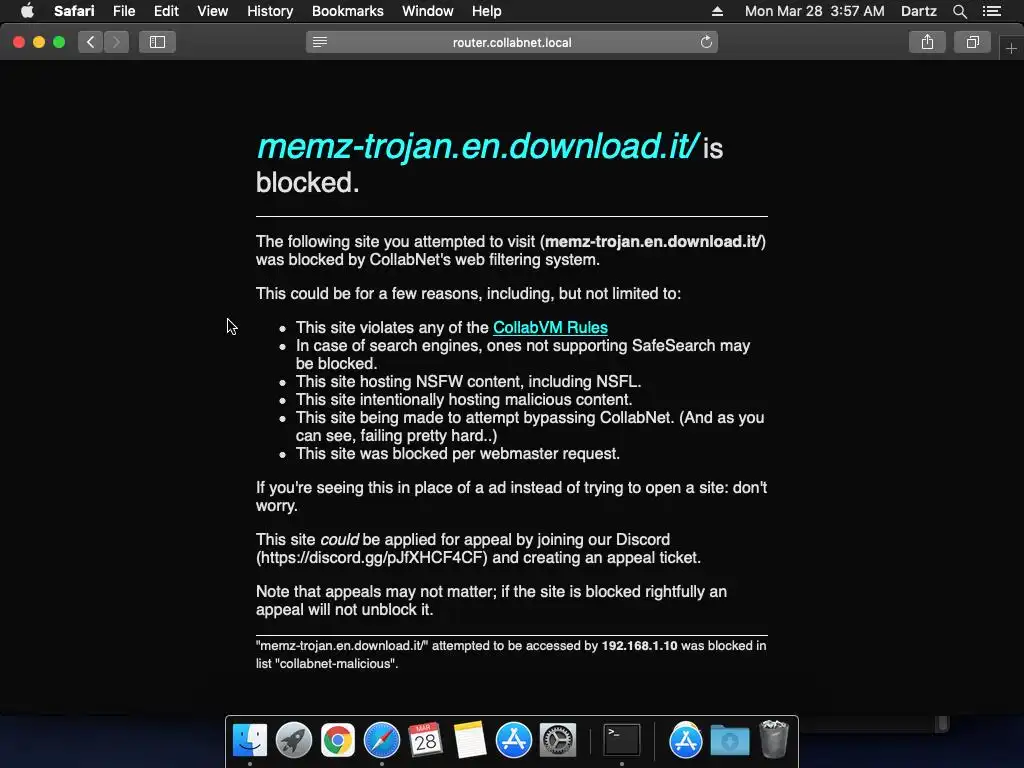Open Notification Center list icon
1024x768 pixels.
pos(991,11)
